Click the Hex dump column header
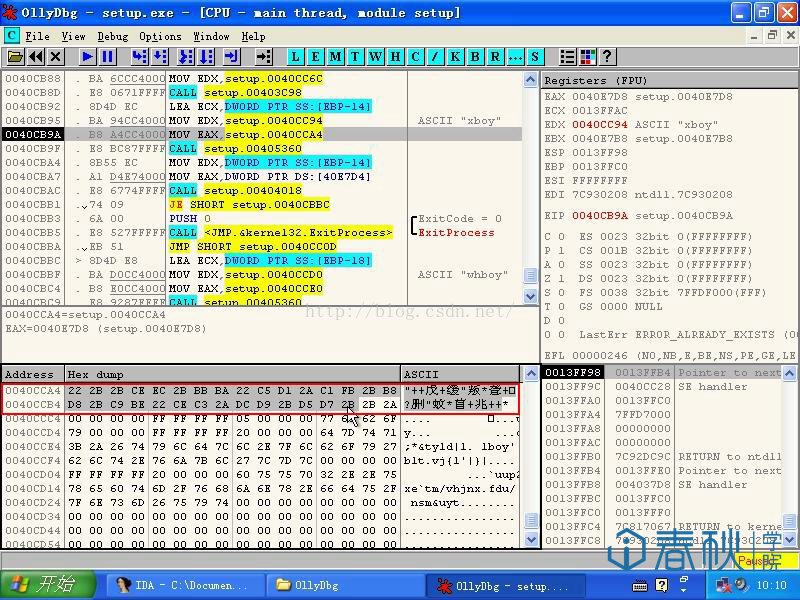800x600 pixels. [233, 374]
